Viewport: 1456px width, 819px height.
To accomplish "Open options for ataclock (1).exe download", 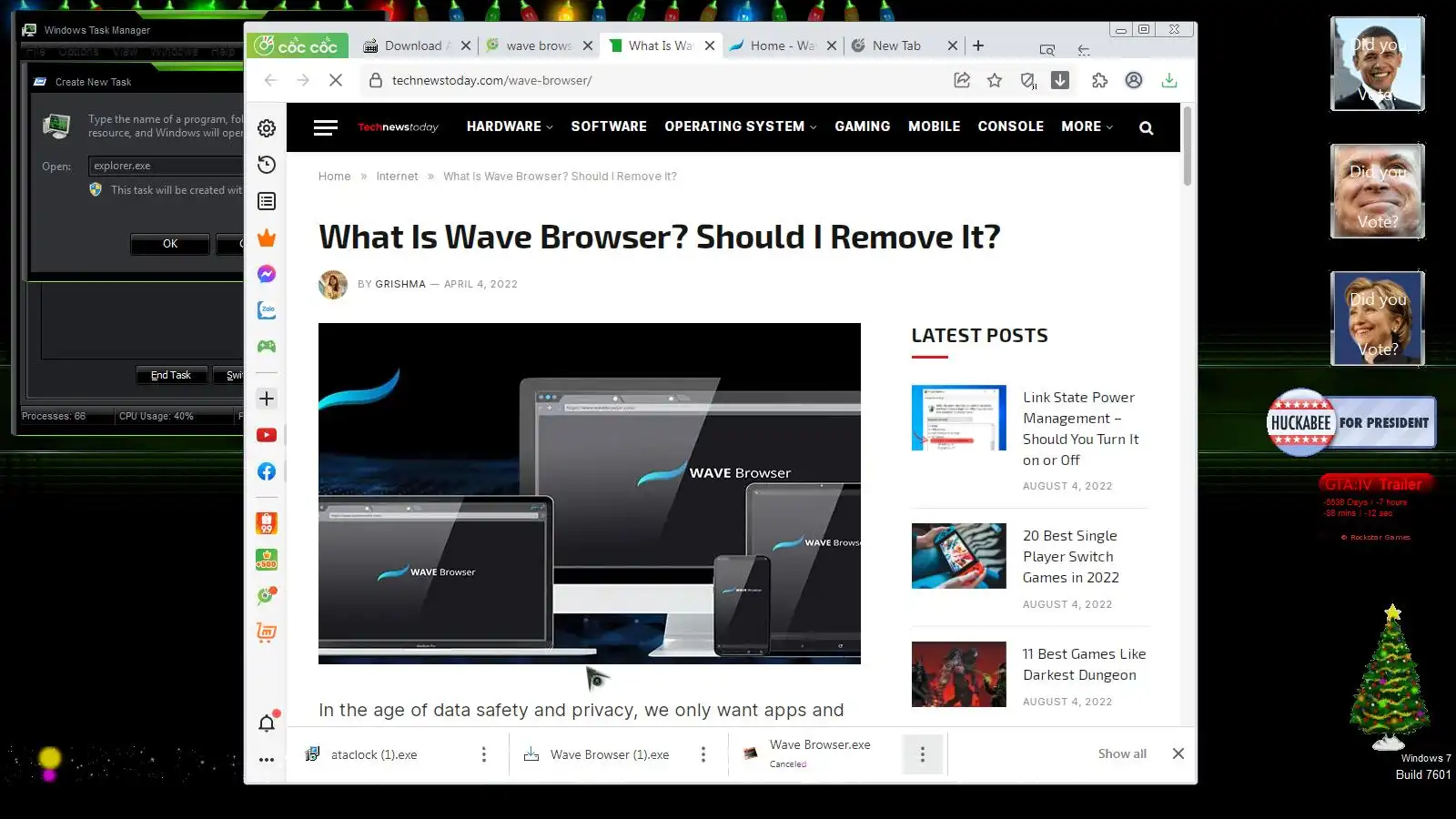I will [x=484, y=754].
